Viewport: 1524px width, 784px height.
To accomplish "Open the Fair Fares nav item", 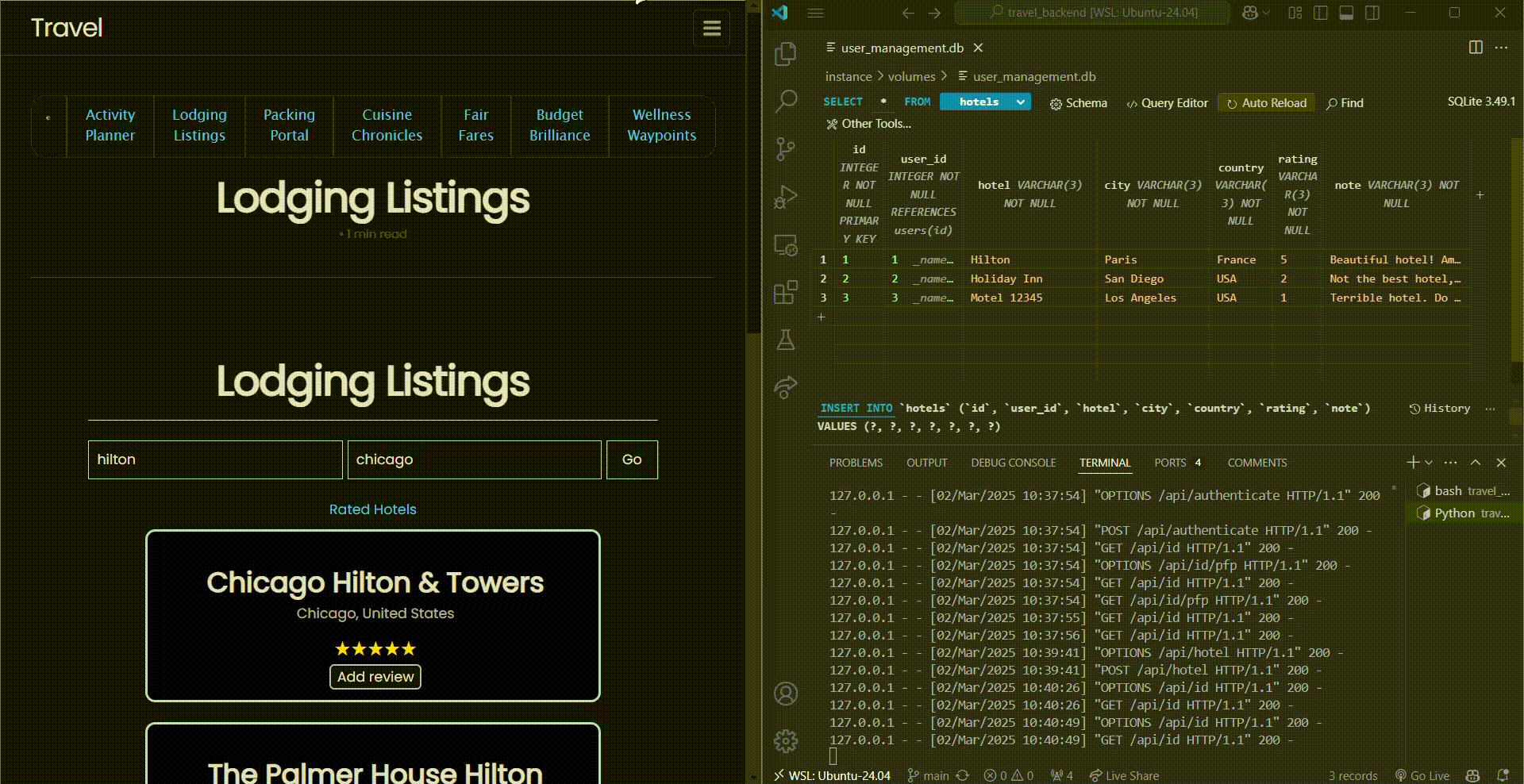I will click(x=475, y=125).
